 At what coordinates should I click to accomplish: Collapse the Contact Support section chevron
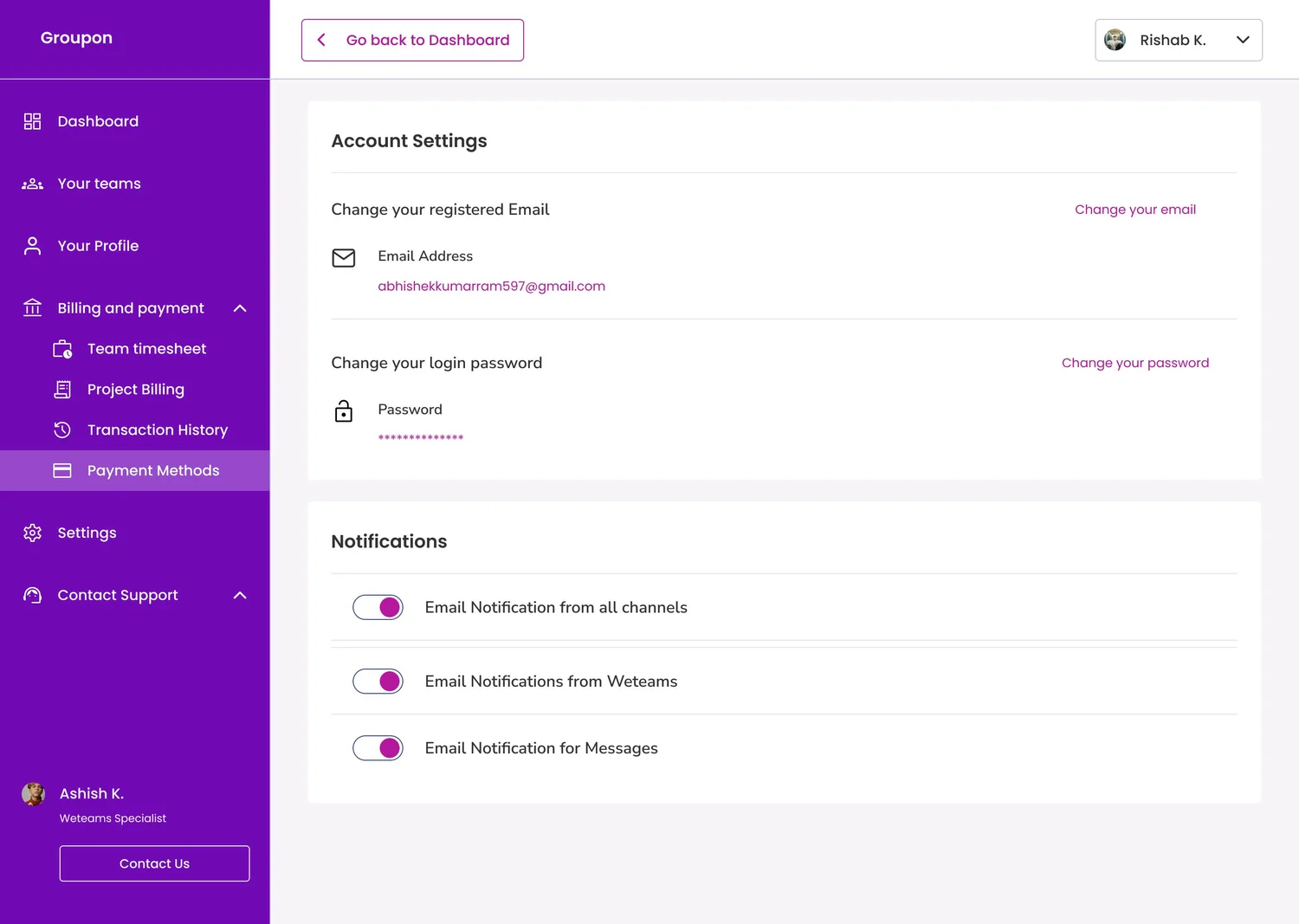[x=240, y=595]
